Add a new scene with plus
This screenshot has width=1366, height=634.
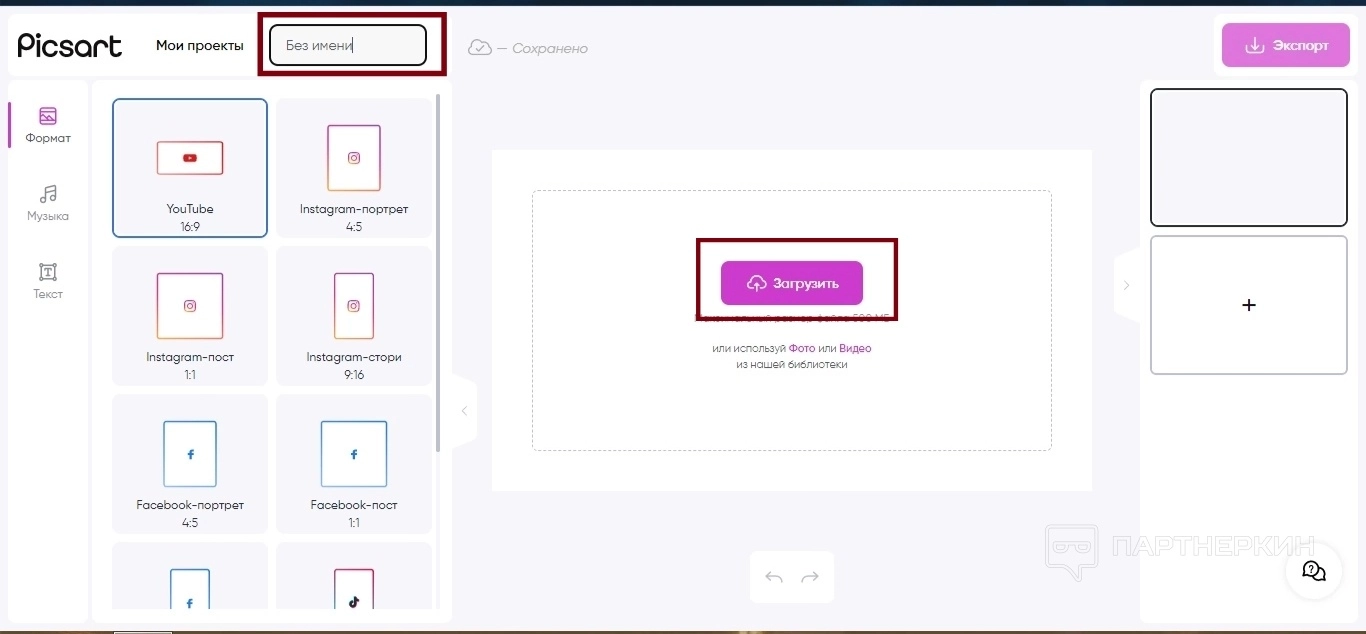tap(1249, 305)
